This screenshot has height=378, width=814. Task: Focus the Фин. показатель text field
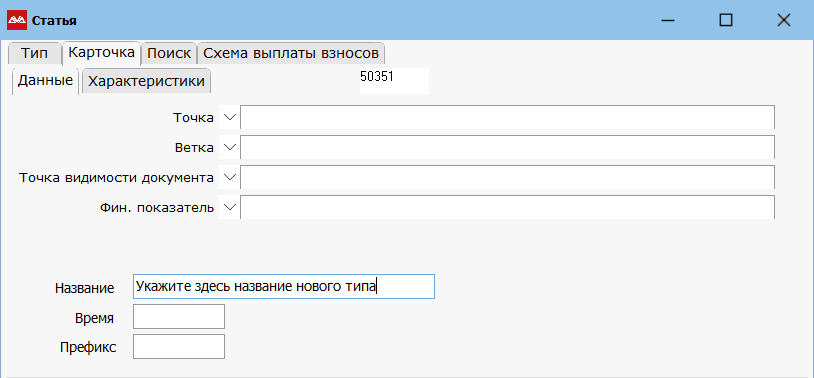click(x=507, y=207)
